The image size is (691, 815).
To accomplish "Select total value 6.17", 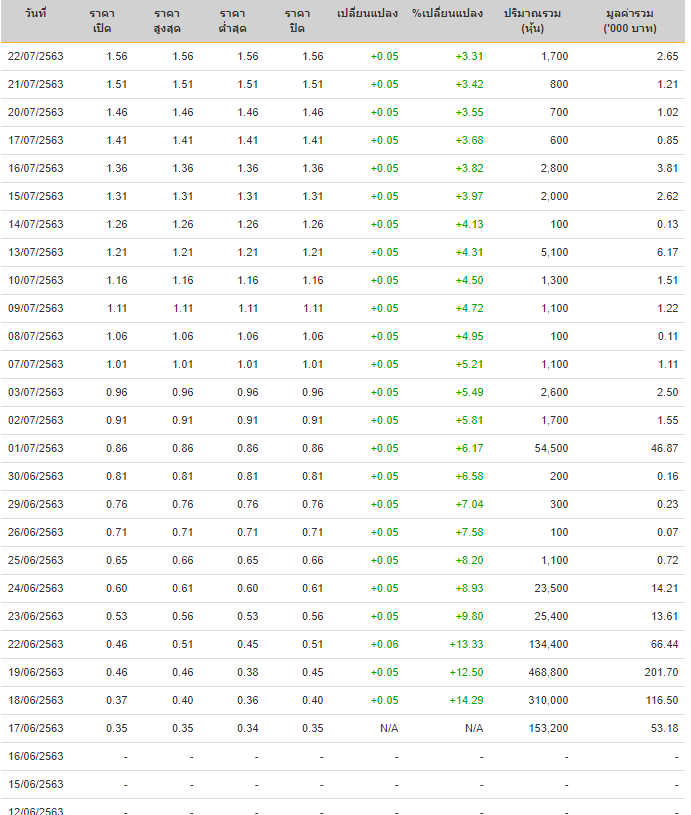I will click(x=667, y=253).
